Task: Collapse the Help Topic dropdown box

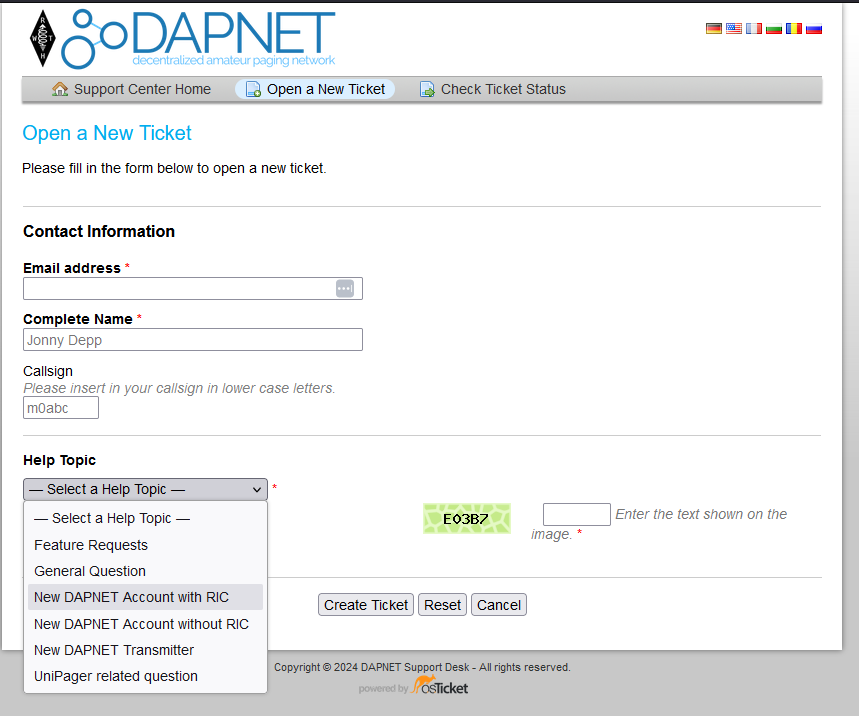Action: (145, 489)
